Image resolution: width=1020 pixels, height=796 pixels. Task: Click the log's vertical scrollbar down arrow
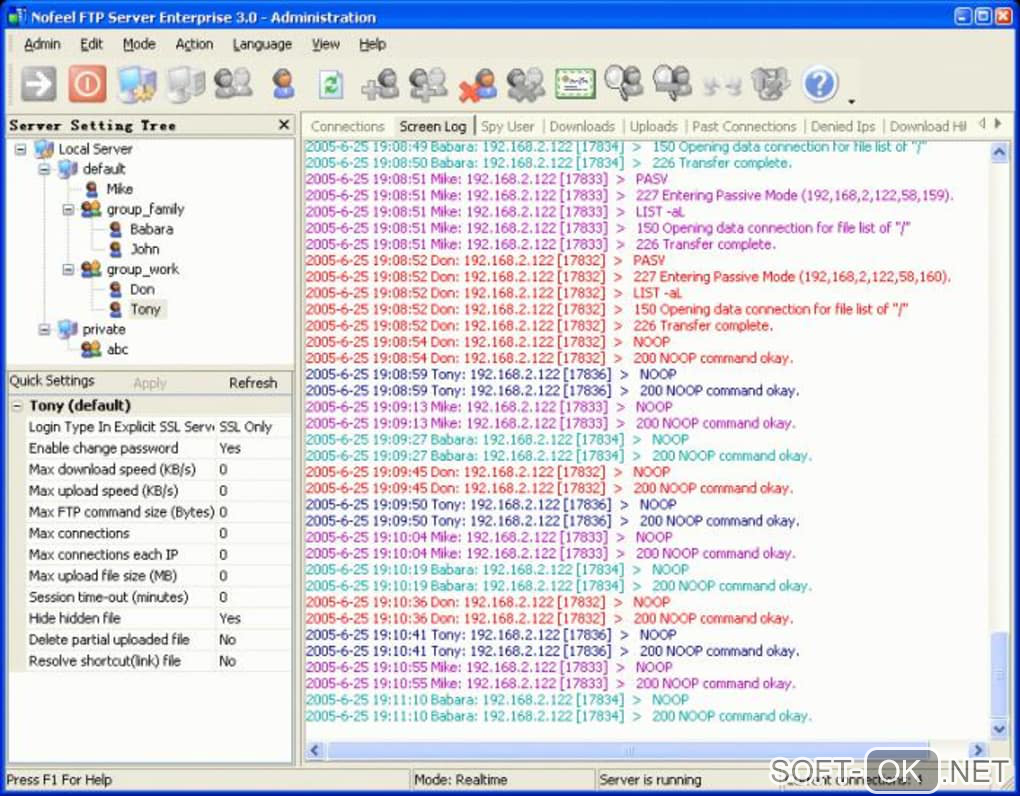(999, 729)
